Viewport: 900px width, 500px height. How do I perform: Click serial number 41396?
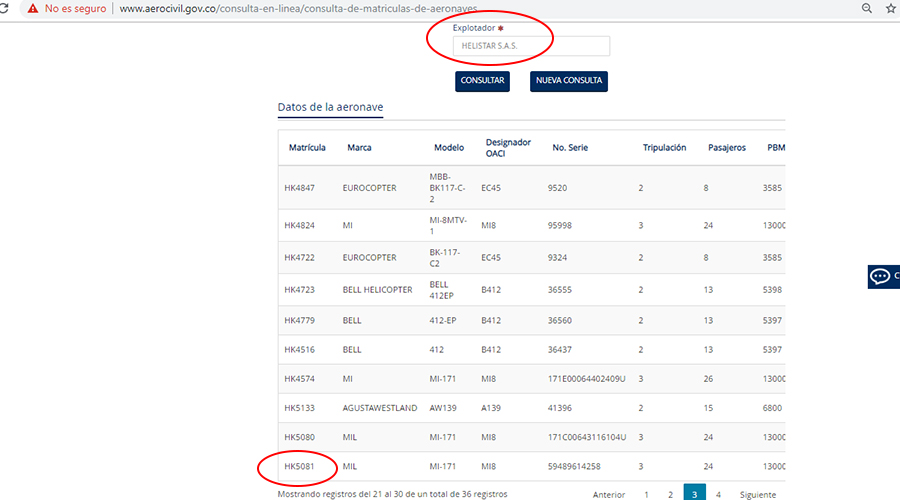560,408
